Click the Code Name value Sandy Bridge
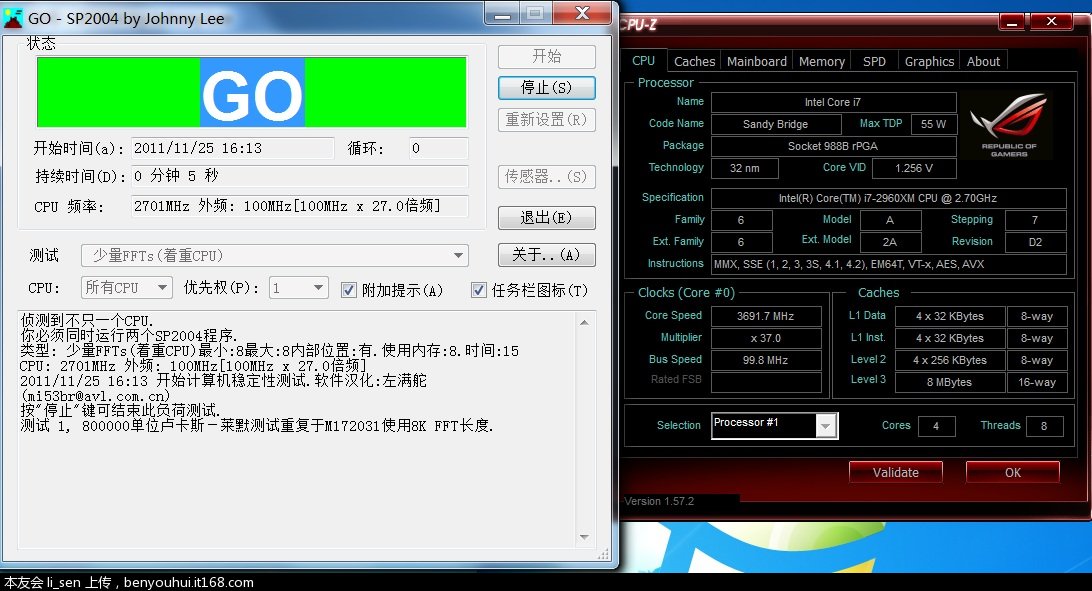The image size is (1092, 591). [775, 124]
